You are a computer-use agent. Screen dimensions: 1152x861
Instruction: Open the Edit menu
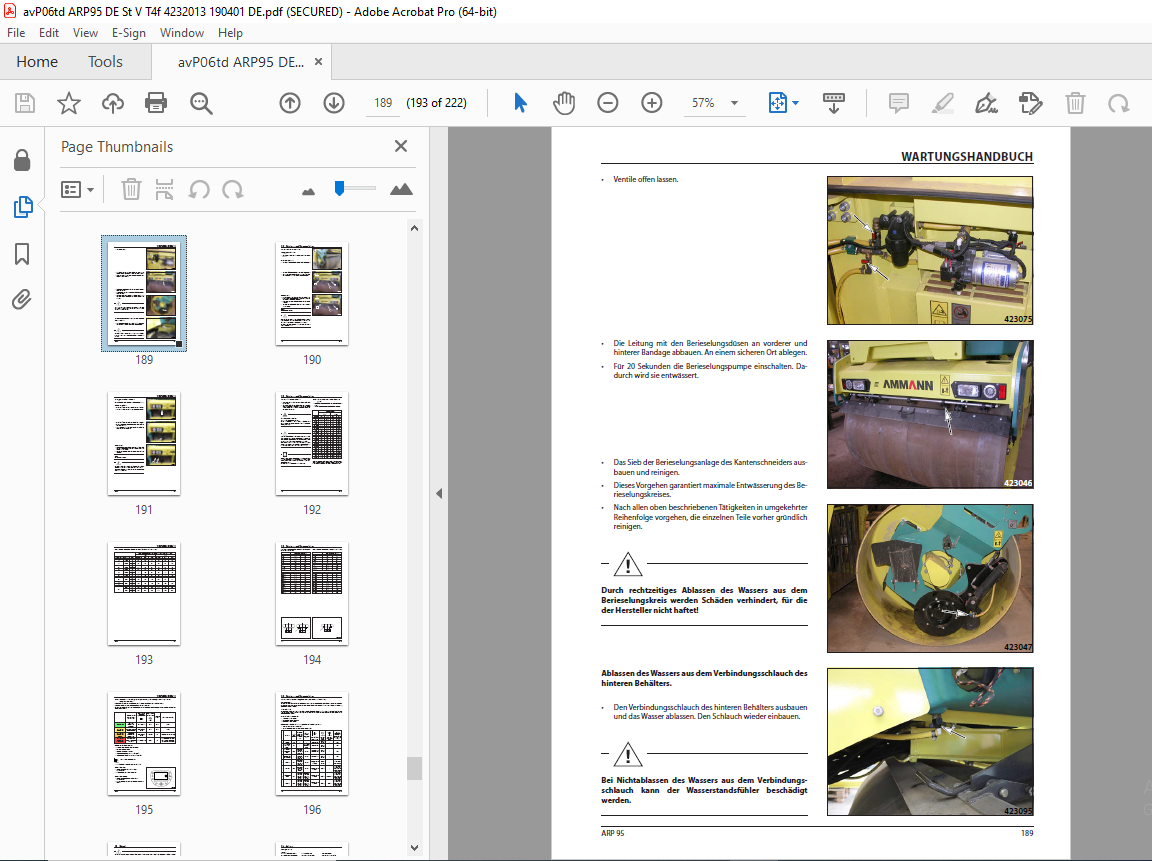tap(48, 33)
